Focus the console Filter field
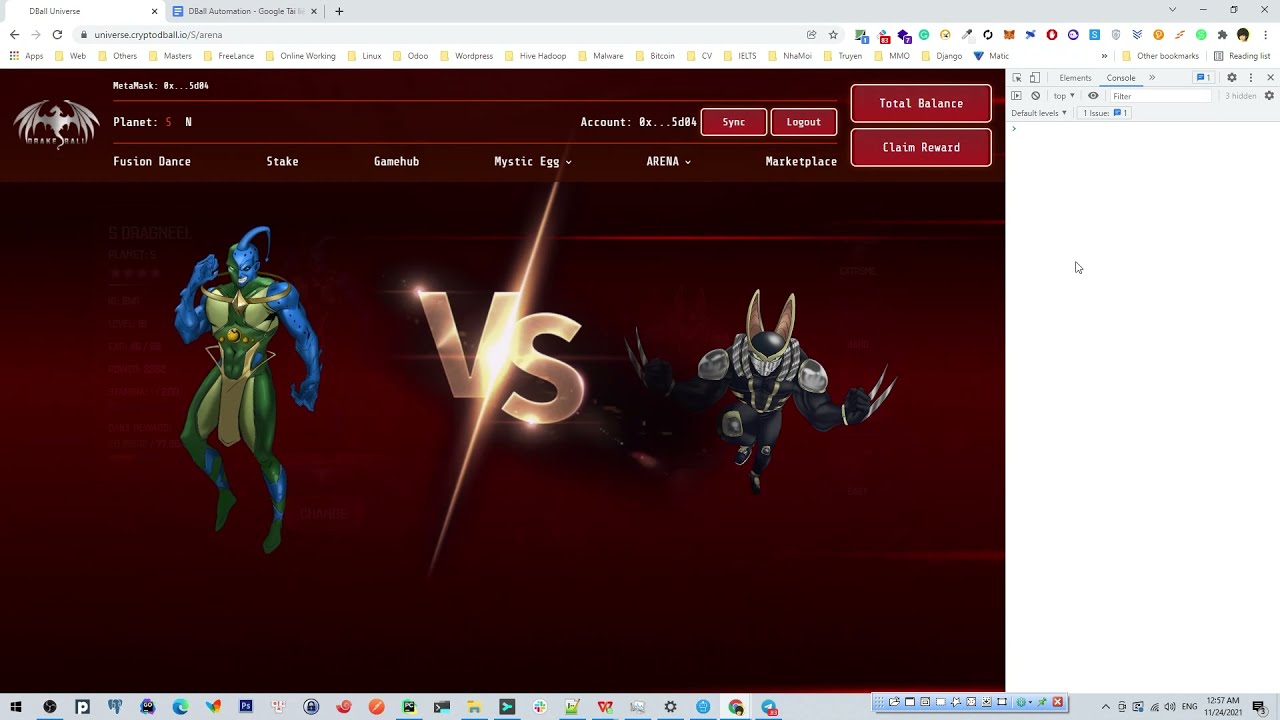The image size is (1280, 720). tap(1160, 96)
